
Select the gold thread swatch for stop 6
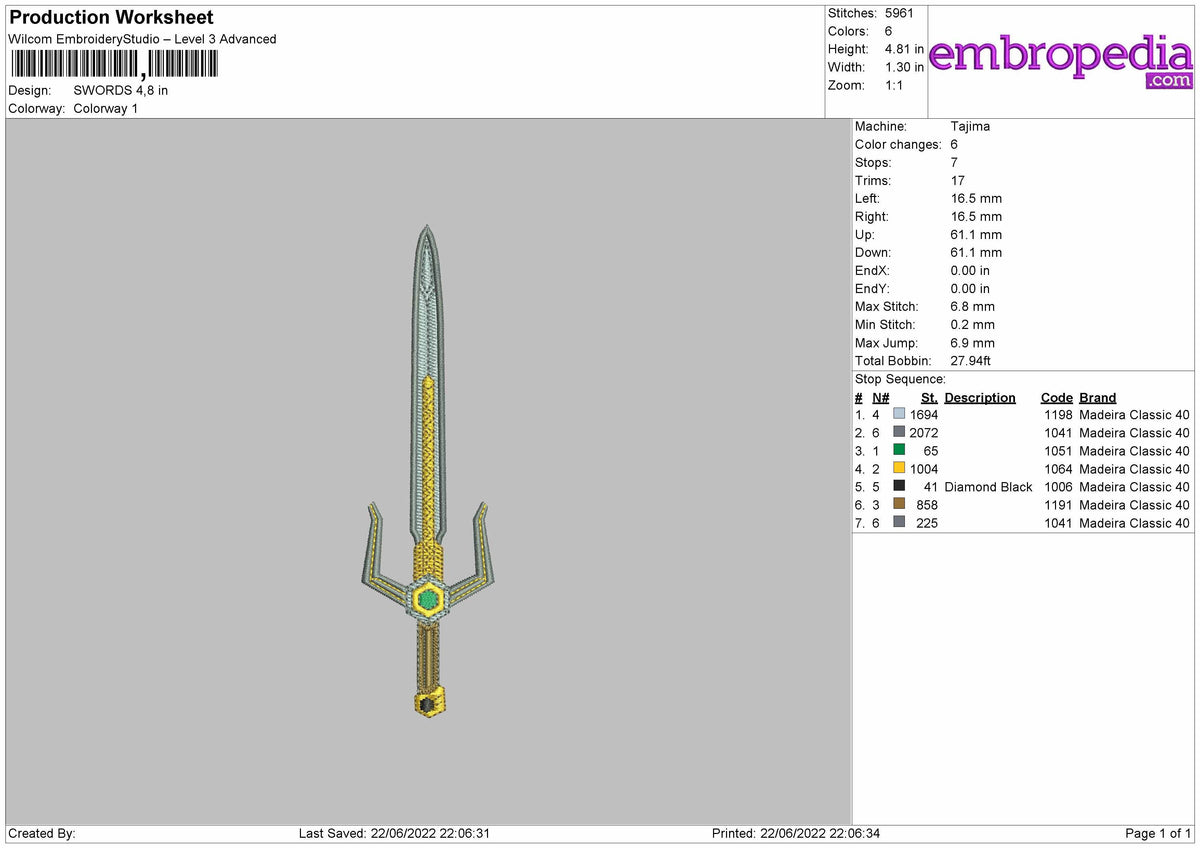point(901,505)
